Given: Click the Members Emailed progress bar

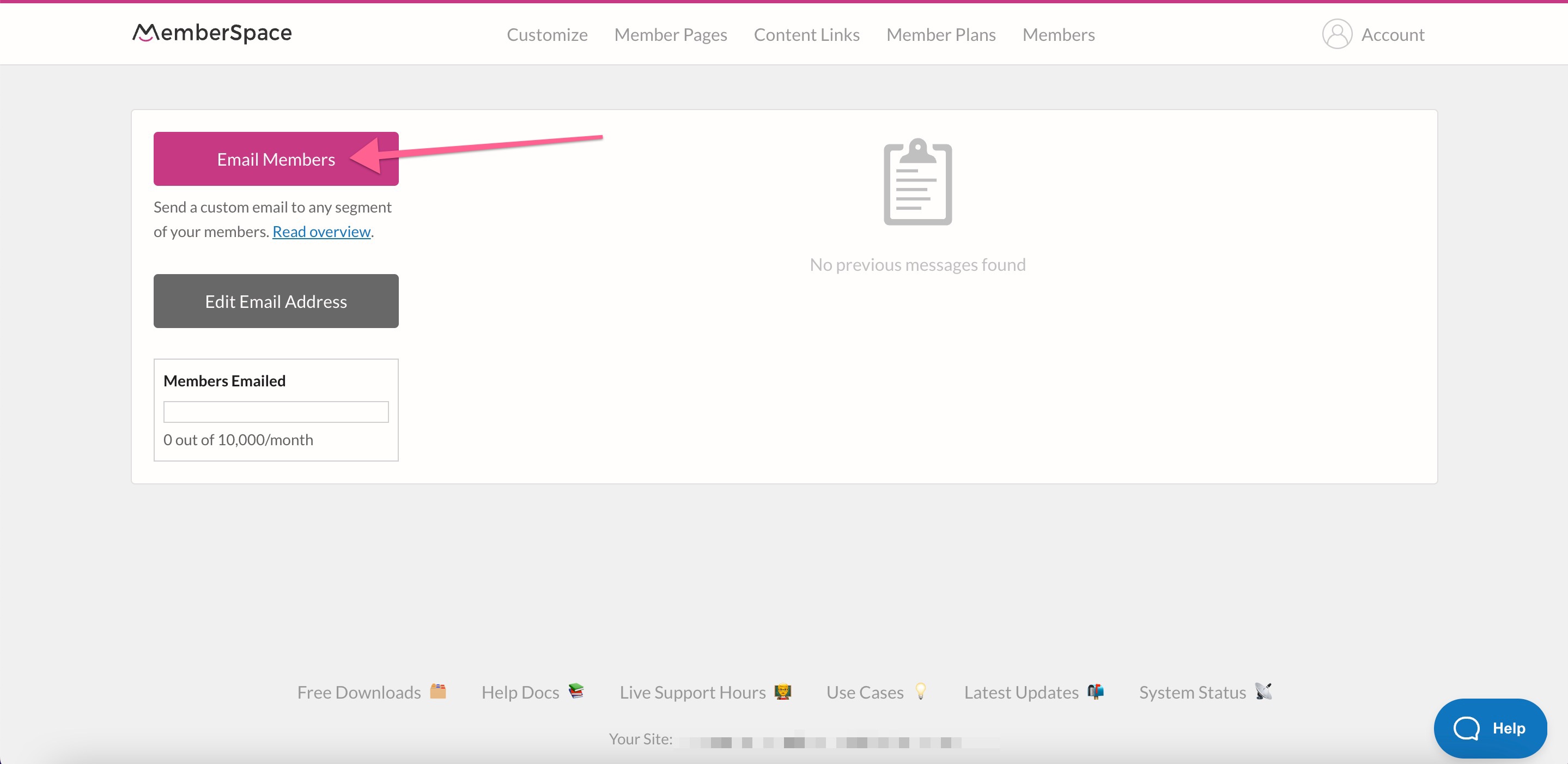Looking at the screenshot, I should click(x=275, y=411).
